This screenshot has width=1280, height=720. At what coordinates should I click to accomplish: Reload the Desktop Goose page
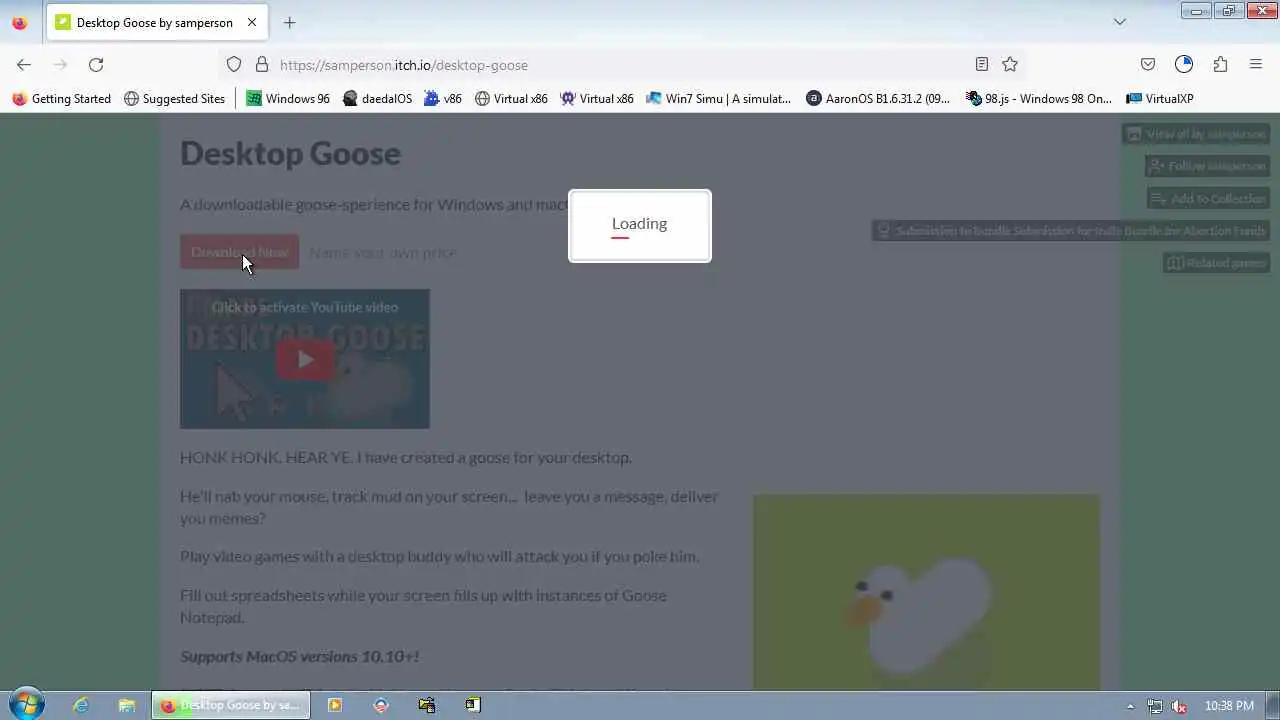(x=96, y=64)
